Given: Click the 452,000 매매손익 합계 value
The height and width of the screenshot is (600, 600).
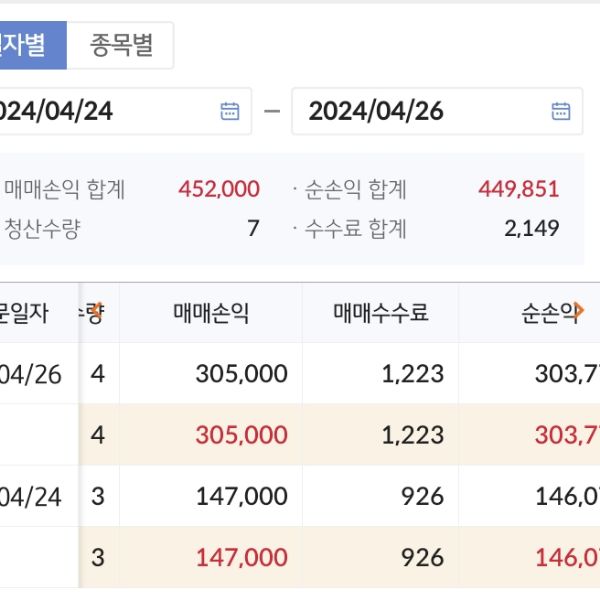Looking at the screenshot, I should coord(218,189).
